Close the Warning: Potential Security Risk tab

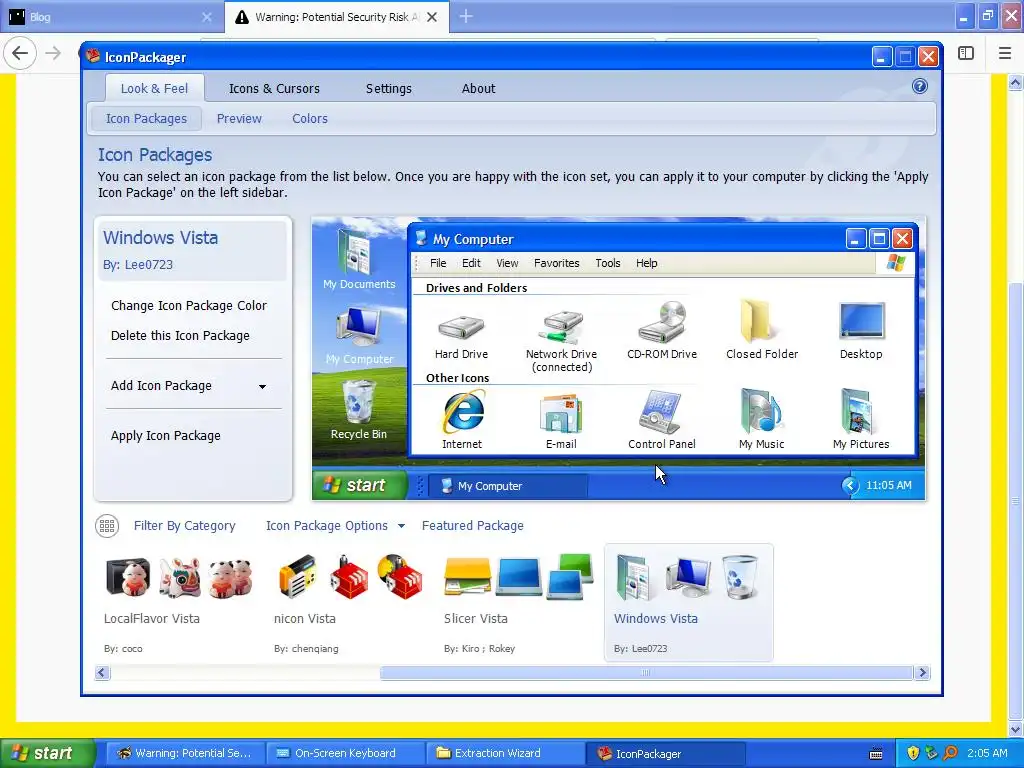point(432,17)
